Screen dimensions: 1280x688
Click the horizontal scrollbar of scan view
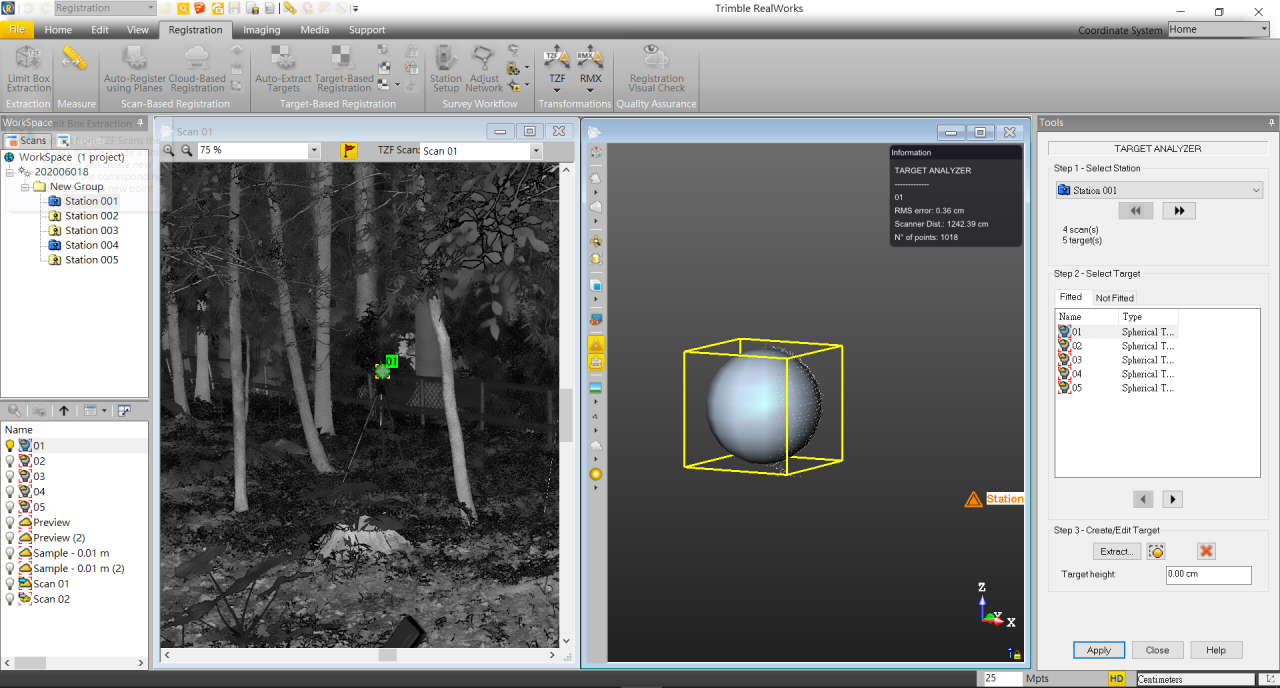(360, 655)
